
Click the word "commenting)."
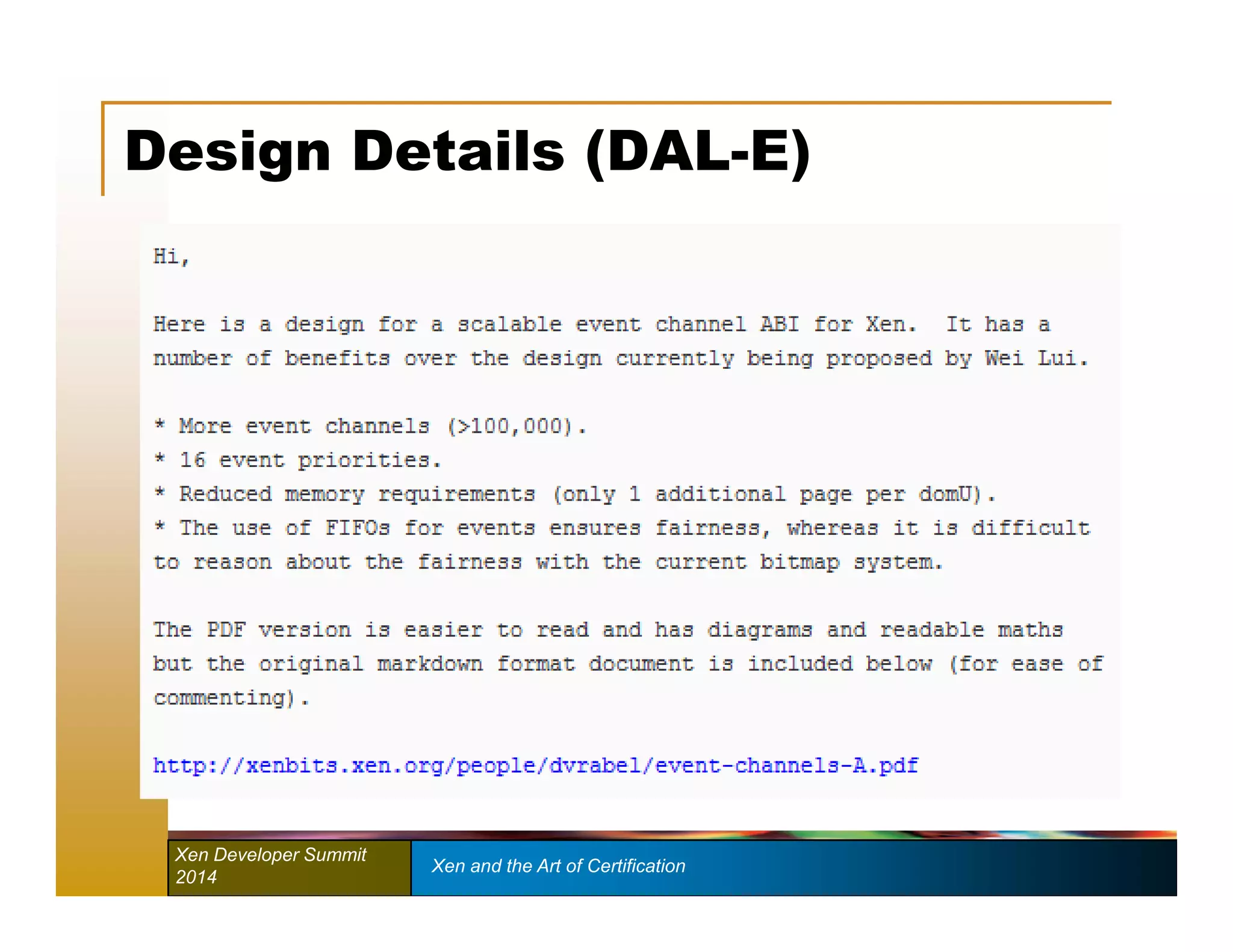pyautogui.click(x=231, y=698)
